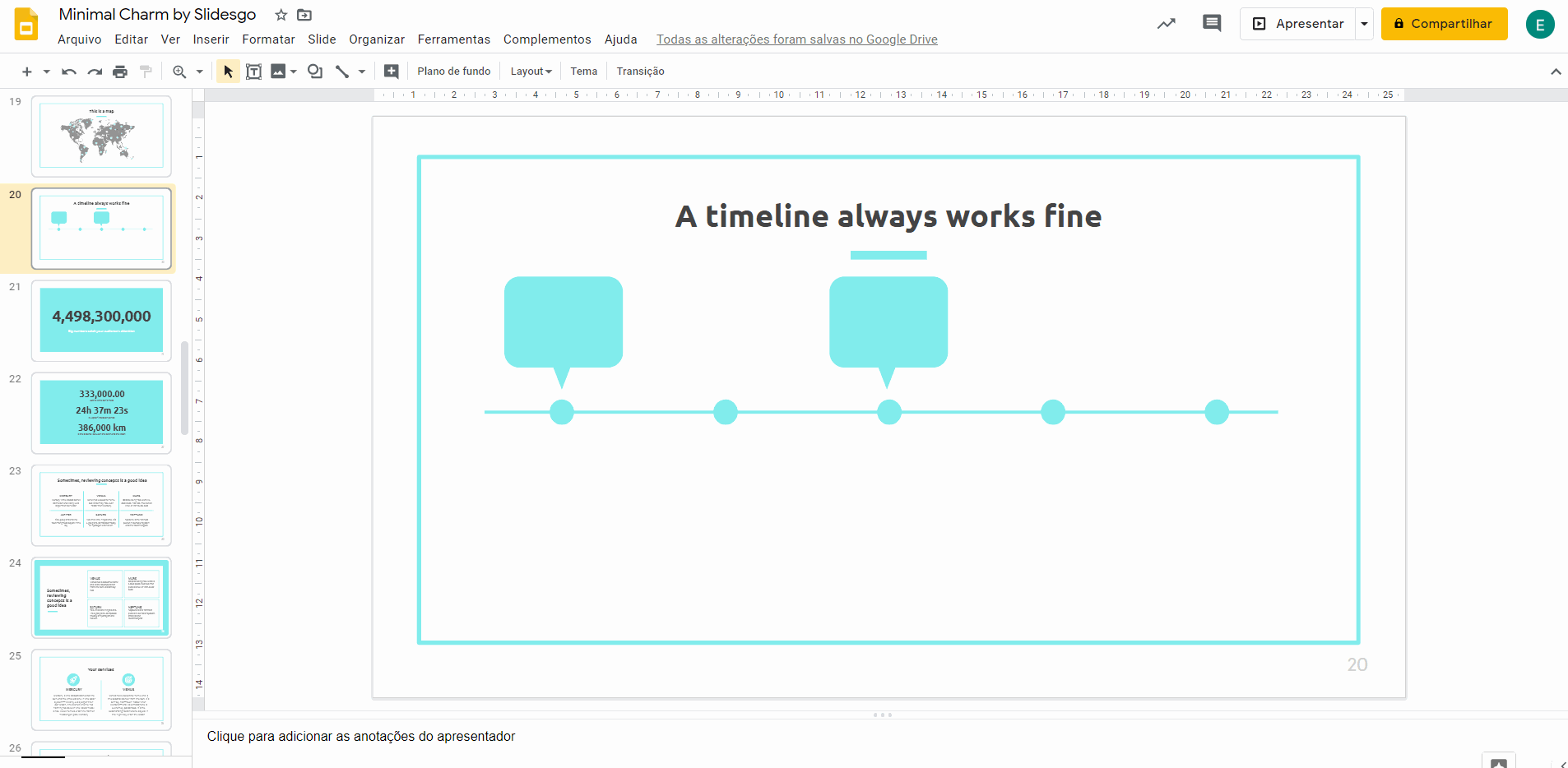Select slide 24 thumbnail
Image resolution: width=1568 pixels, height=768 pixels.
101,598
